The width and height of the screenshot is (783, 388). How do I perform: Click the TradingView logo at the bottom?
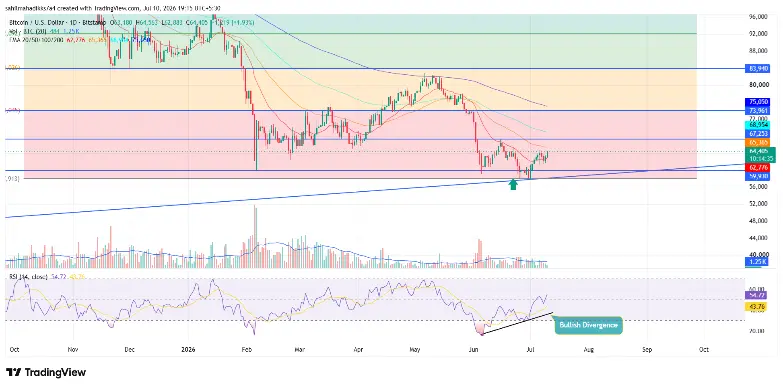[x=46, y=373]
